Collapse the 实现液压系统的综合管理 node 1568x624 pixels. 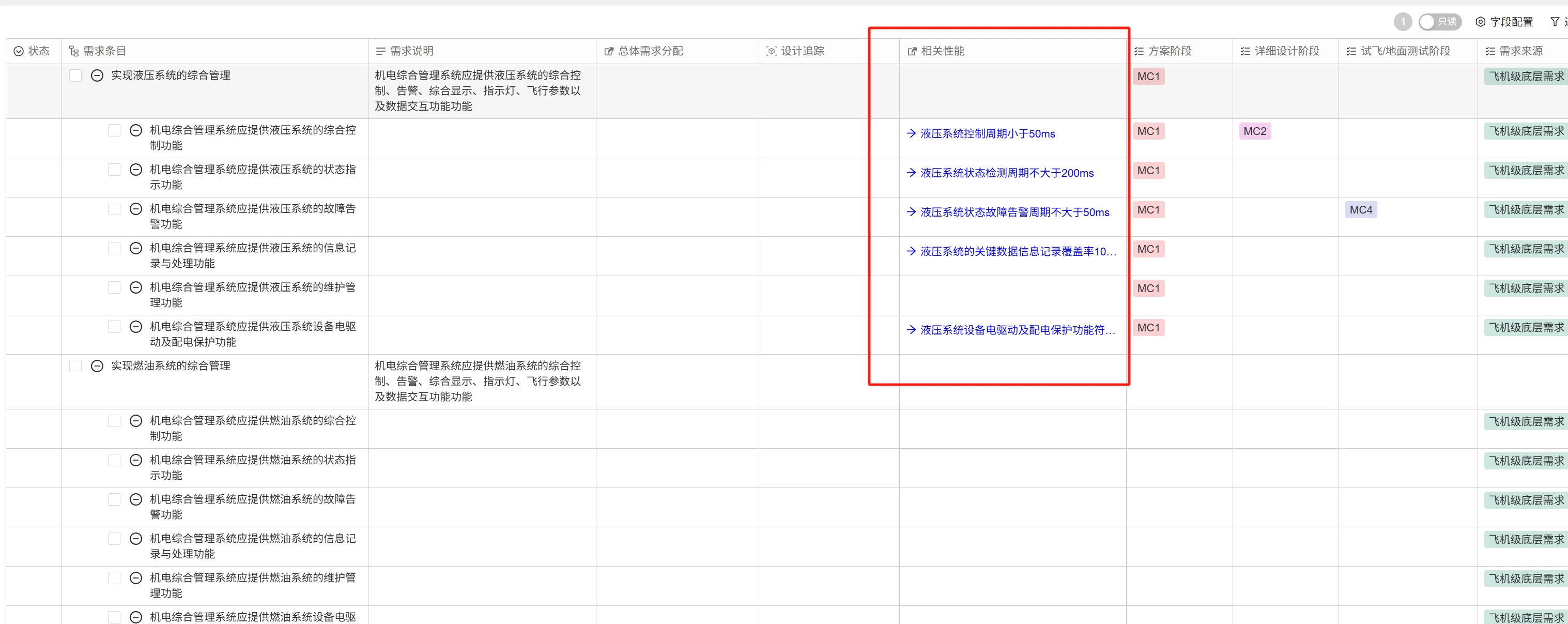click(x=97, y=75)
